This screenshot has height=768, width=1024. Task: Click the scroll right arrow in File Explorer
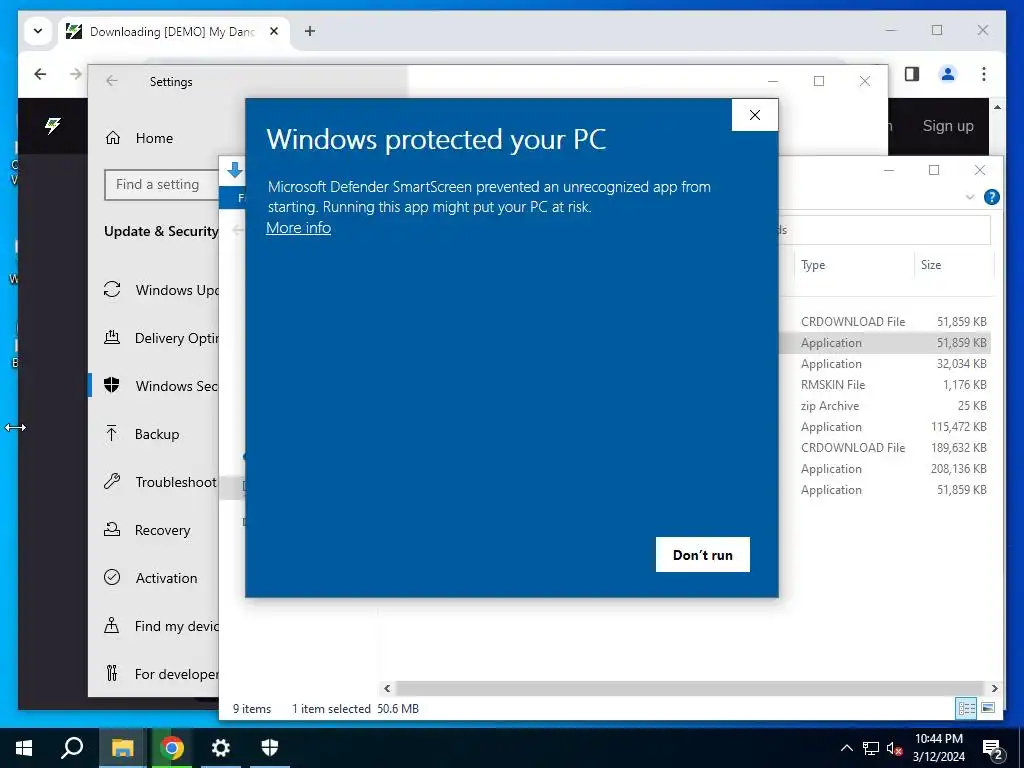click(994, 688)
